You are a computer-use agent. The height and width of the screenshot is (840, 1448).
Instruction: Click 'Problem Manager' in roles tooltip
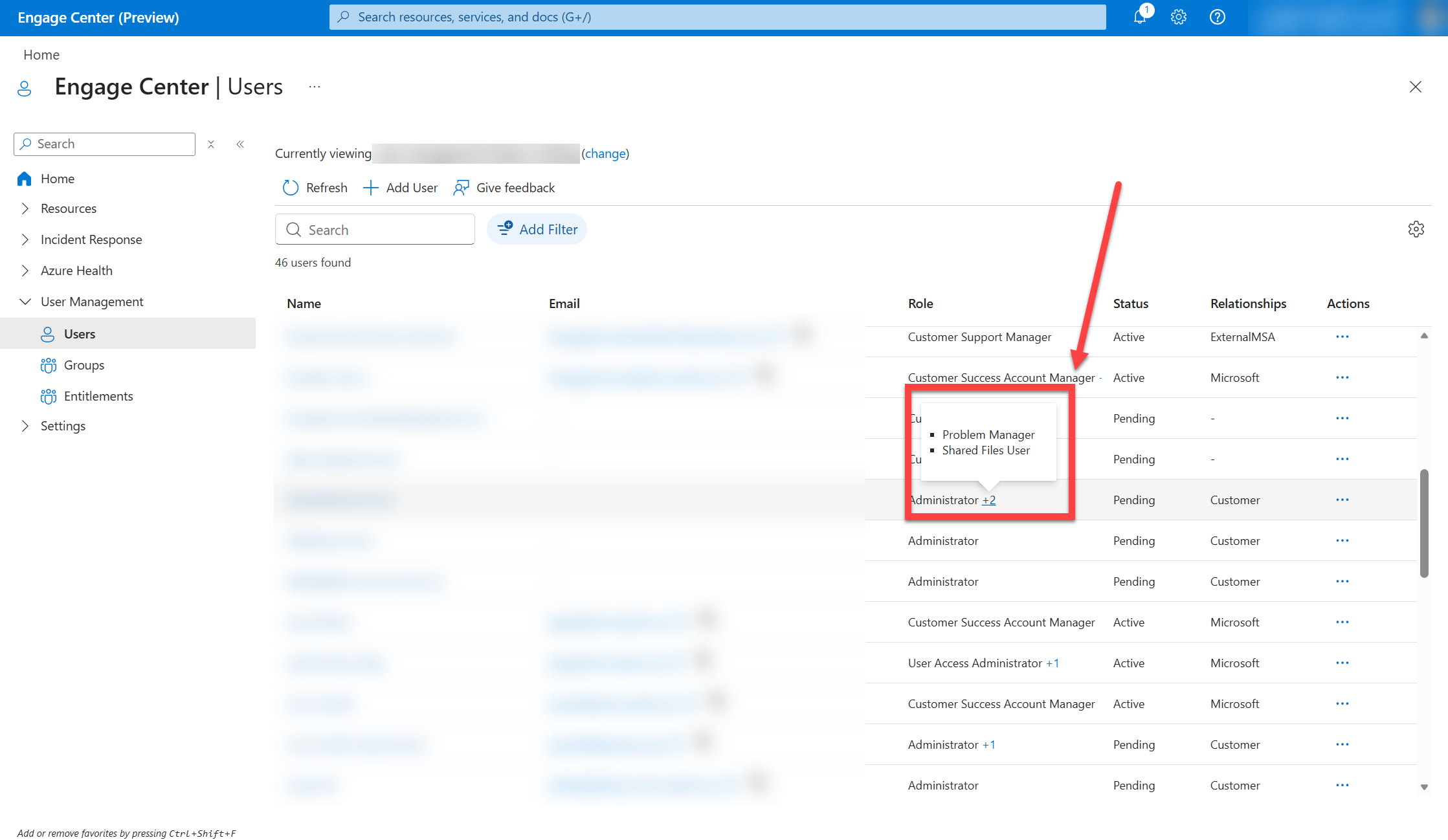pos(988,435)
